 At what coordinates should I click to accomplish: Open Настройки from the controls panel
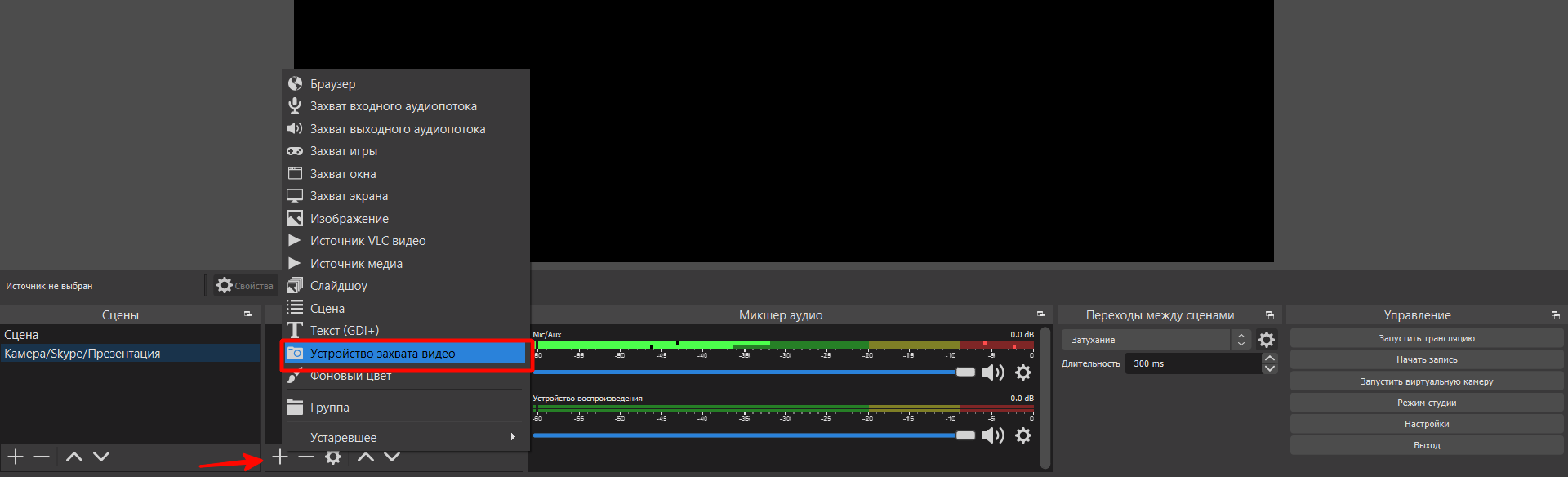point(1426,424)
